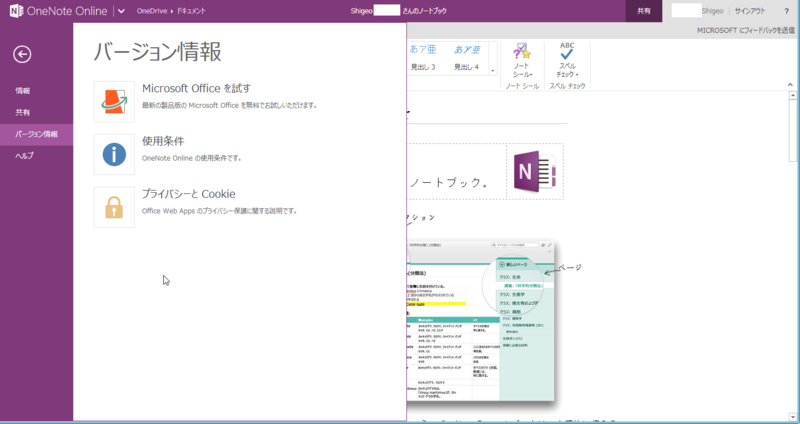
Task: Expand the styles gallery dropdown arrow
Action: pos(493,71)
